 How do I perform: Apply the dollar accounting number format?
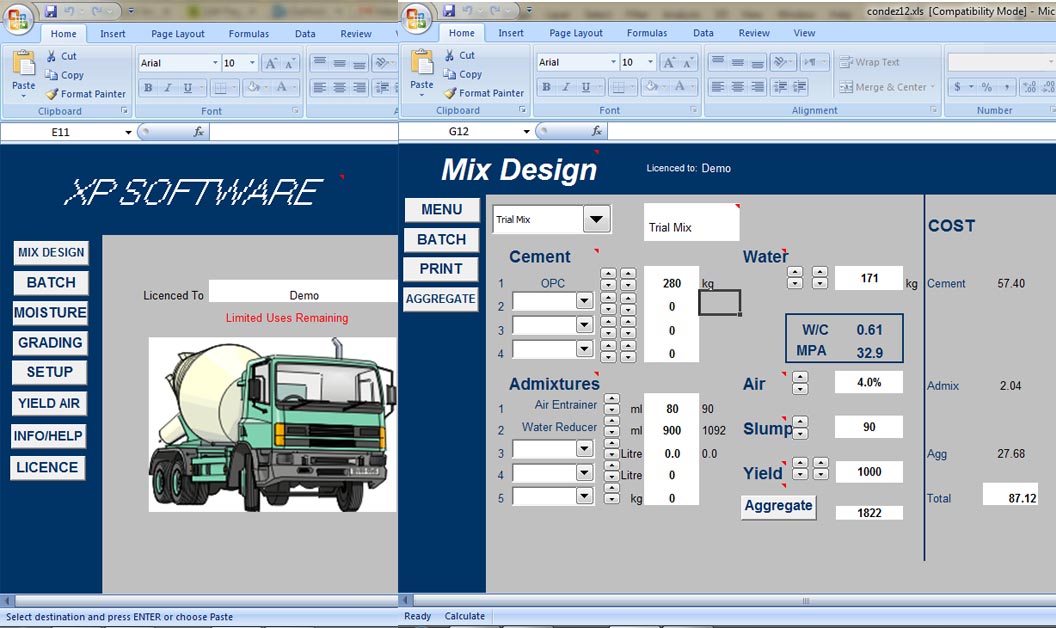click(x=958, y=87)
